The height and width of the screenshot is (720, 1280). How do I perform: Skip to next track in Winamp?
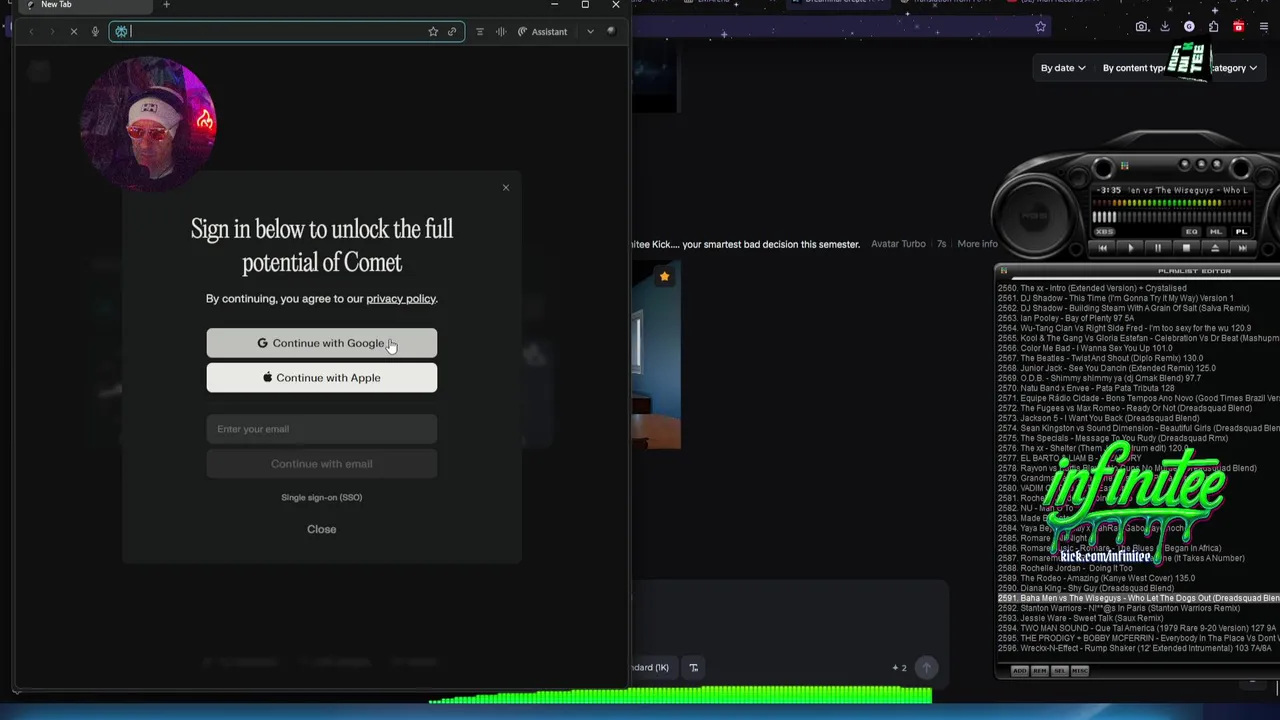[x=1241, y=248]
